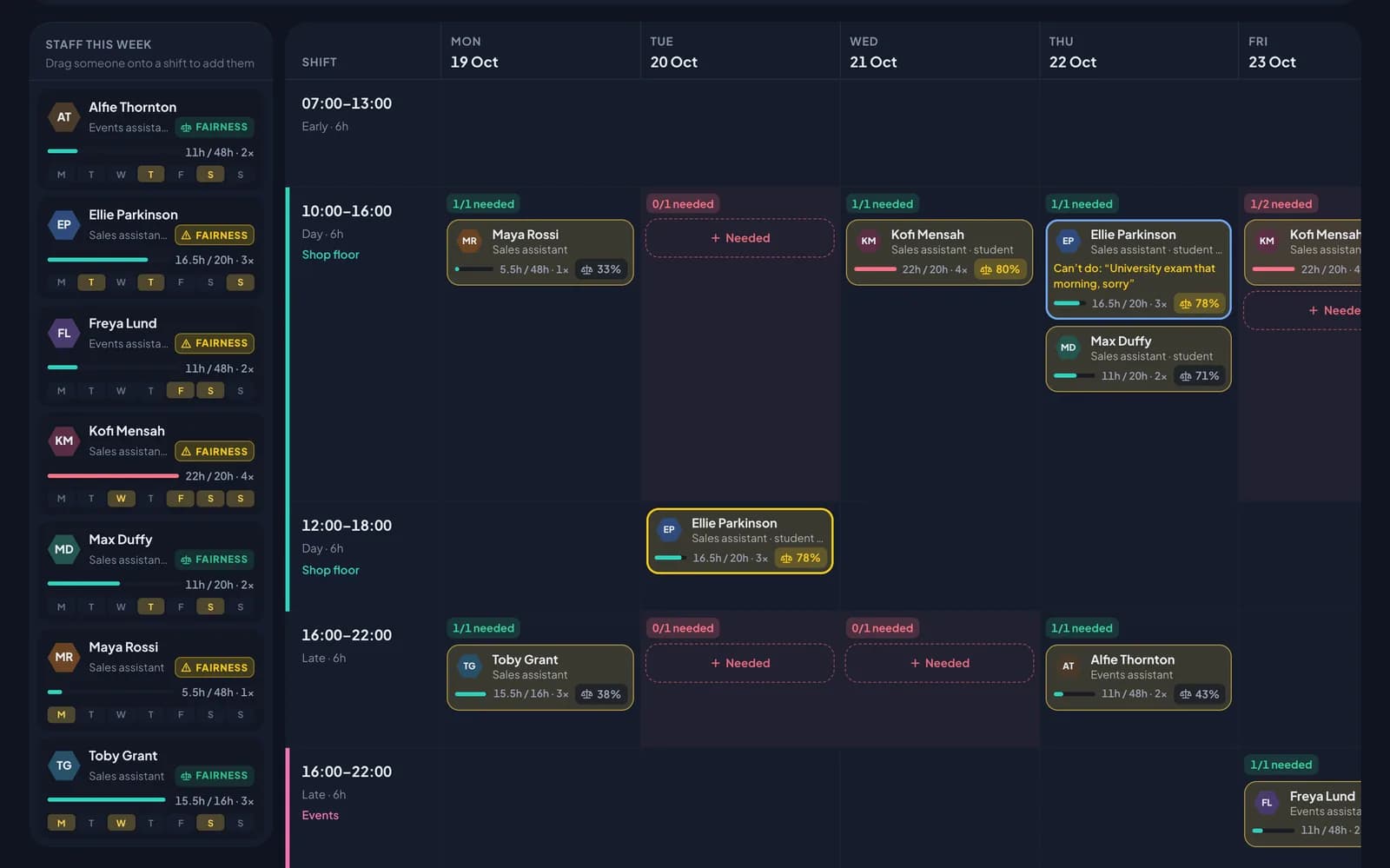This screenshot has width=1390, height=868.
Task: Click the Events label under the 16:00–22:00 shift
Action: click(321, 815)
